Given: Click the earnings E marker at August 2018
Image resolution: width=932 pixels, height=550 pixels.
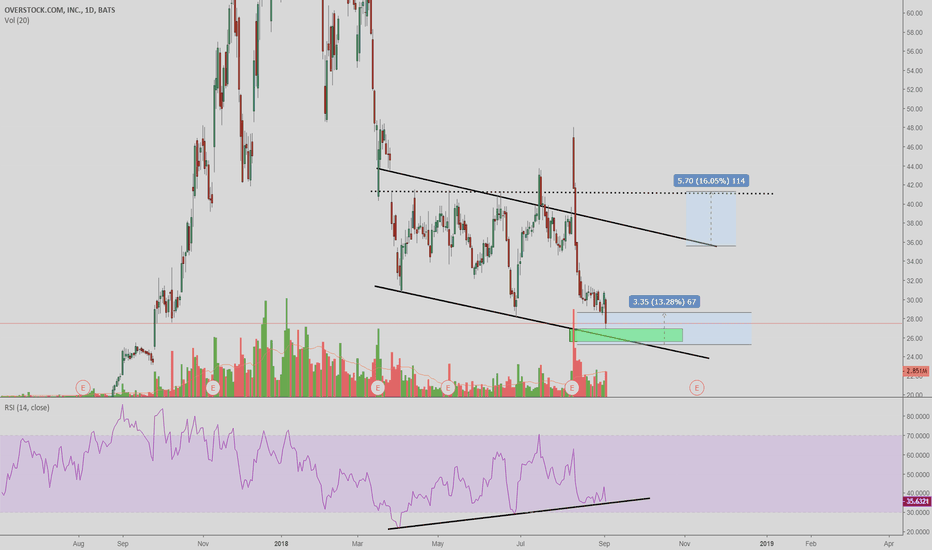Looking at the screenshot, I should [571, 388].
